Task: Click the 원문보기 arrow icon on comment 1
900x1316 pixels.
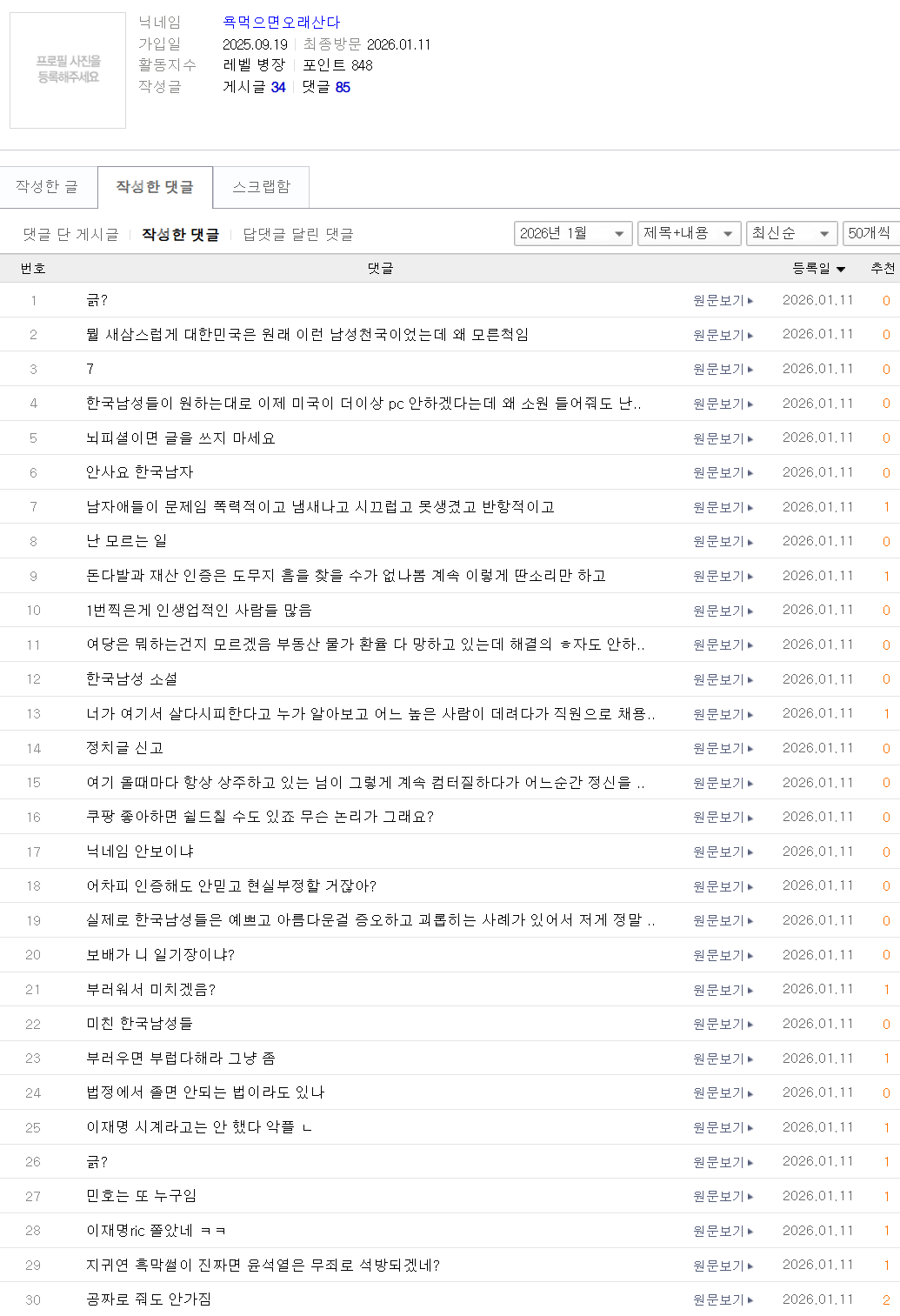Action: coord(750,299)
